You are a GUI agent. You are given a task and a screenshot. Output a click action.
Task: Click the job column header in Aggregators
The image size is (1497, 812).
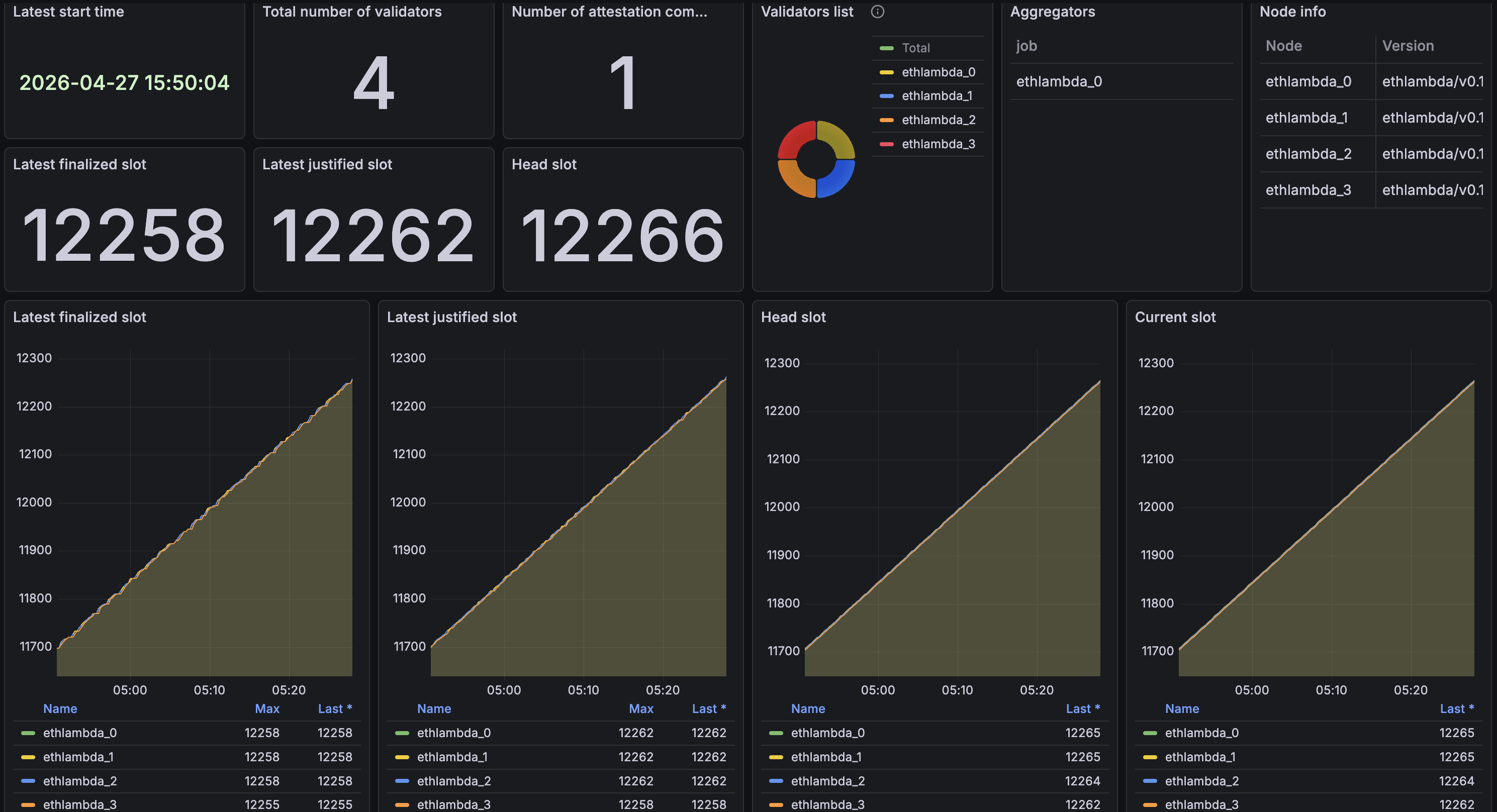[x=1026, y=46]
